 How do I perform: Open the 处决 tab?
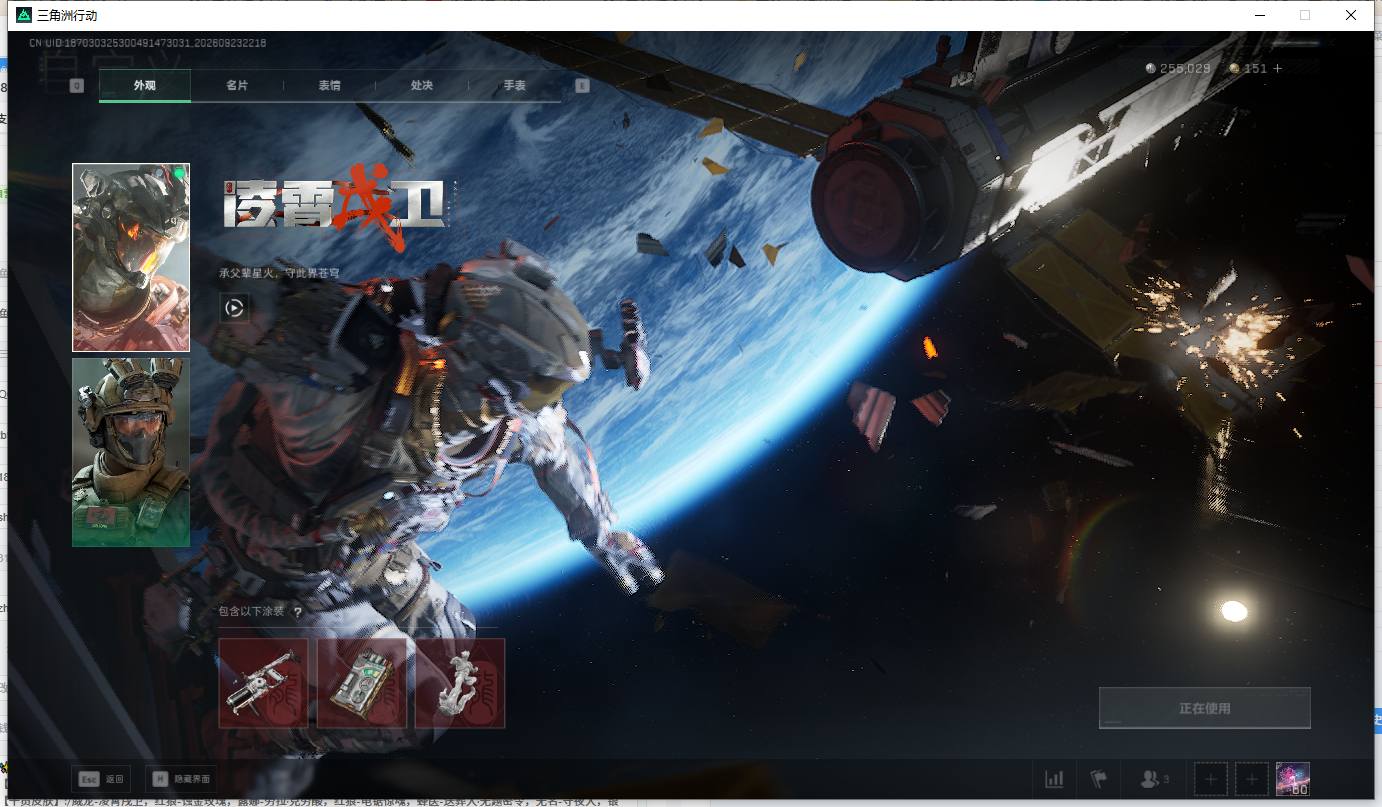click(x=422, y=86)
